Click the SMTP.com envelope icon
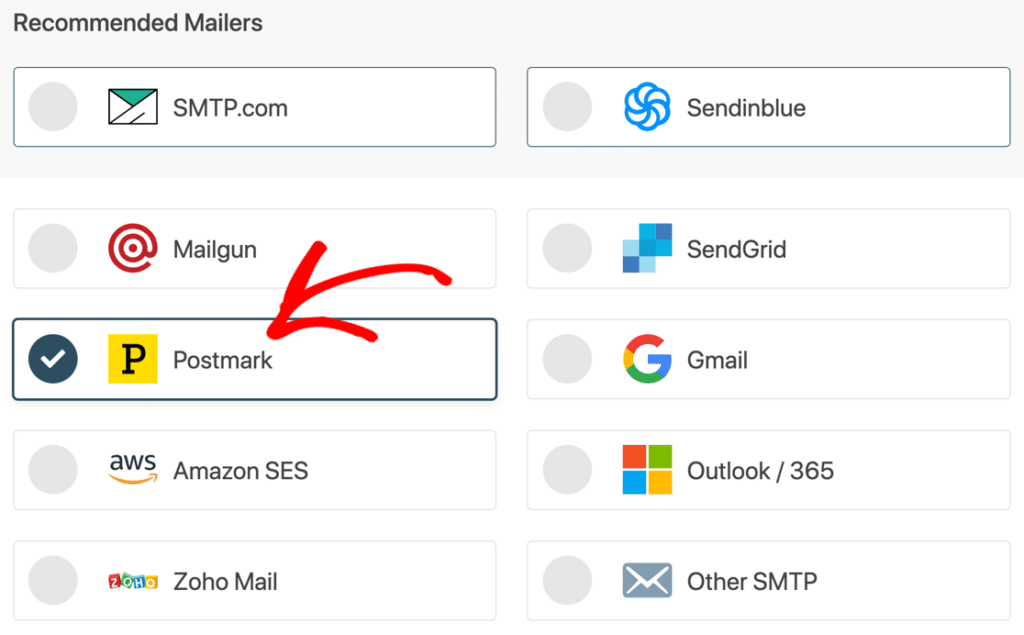 pos(132,106)
